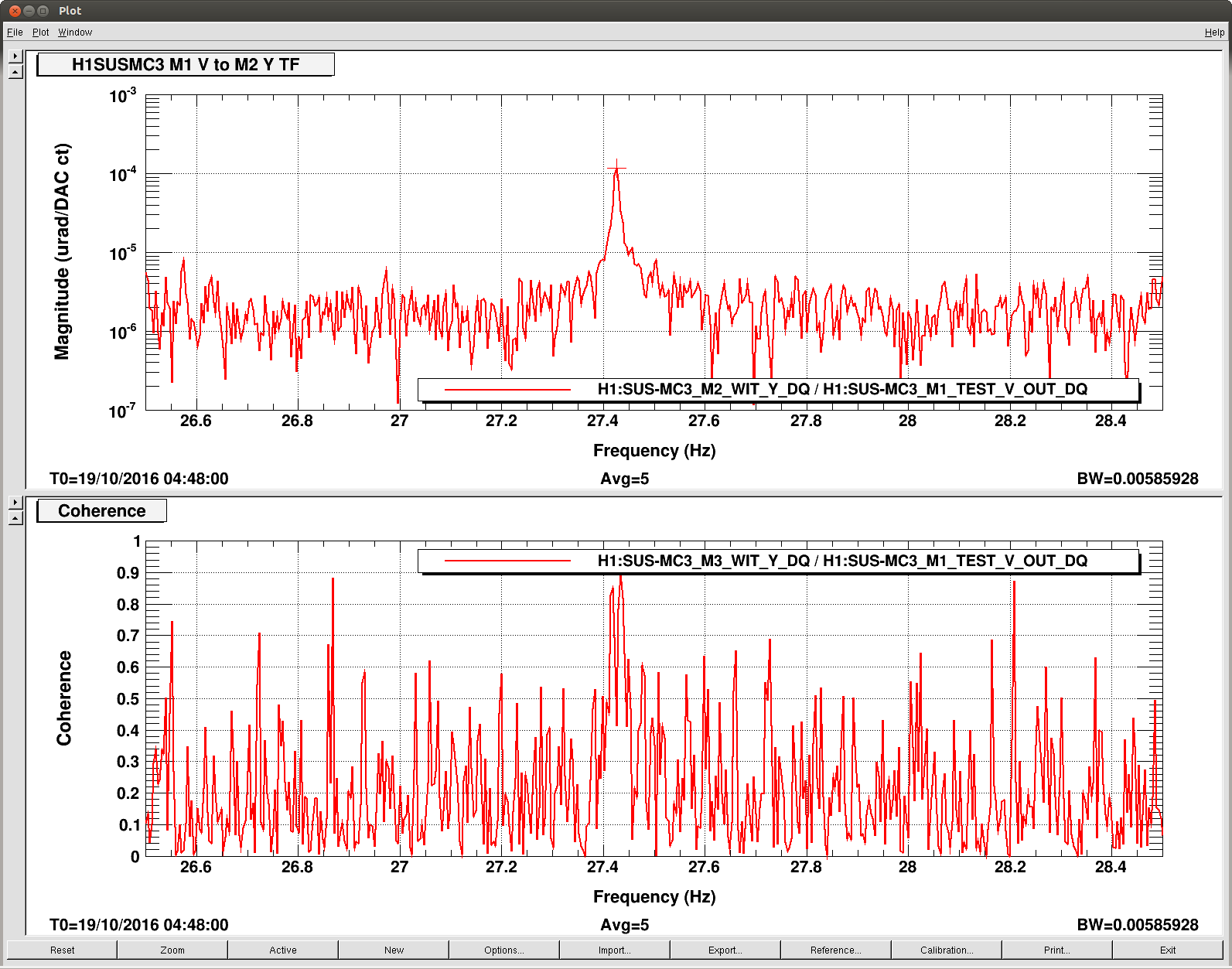Click the Coherence y-axis label
This screenshot has height=969, width=1232.
click(x=63, y=698)
